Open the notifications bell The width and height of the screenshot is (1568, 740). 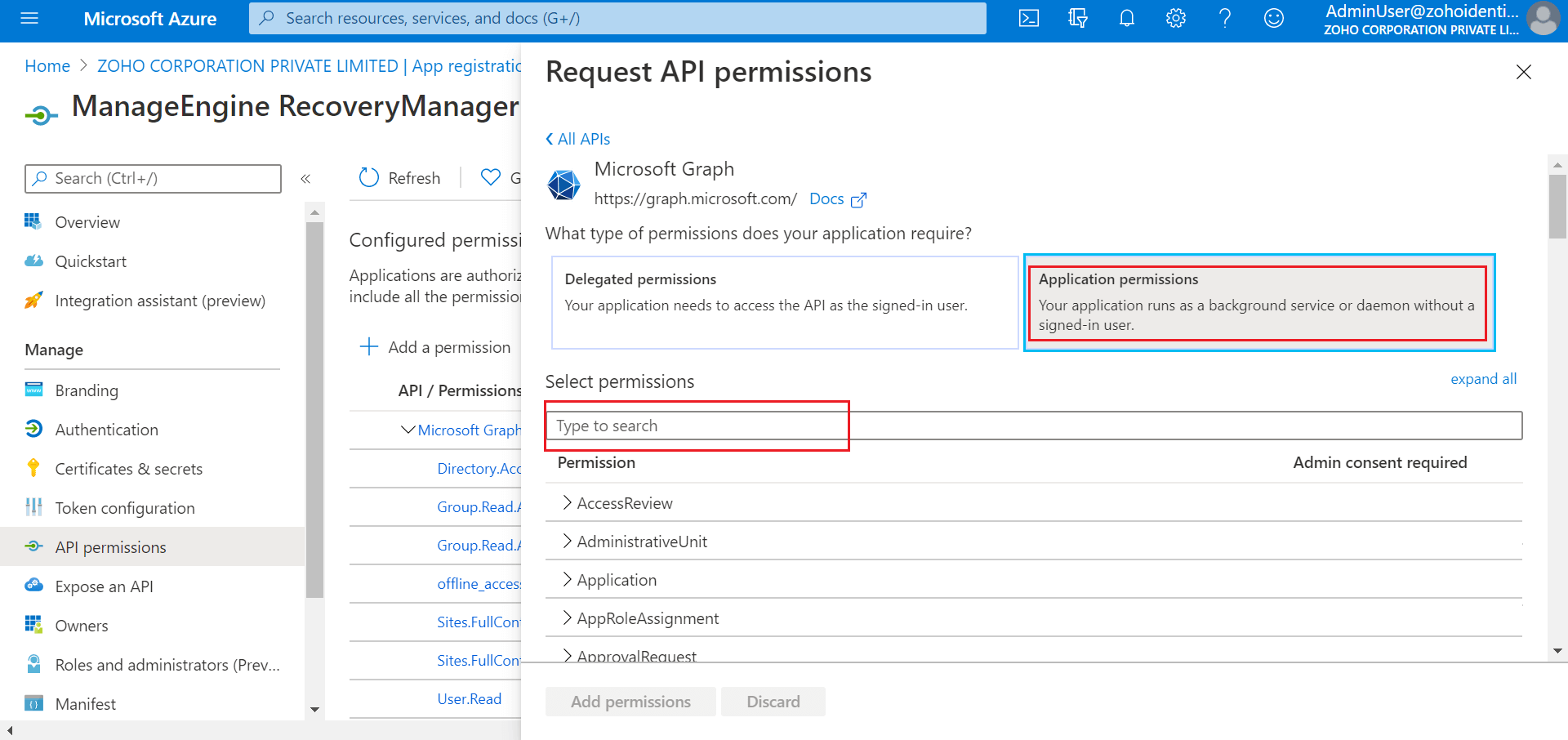tap(1127, 18)
